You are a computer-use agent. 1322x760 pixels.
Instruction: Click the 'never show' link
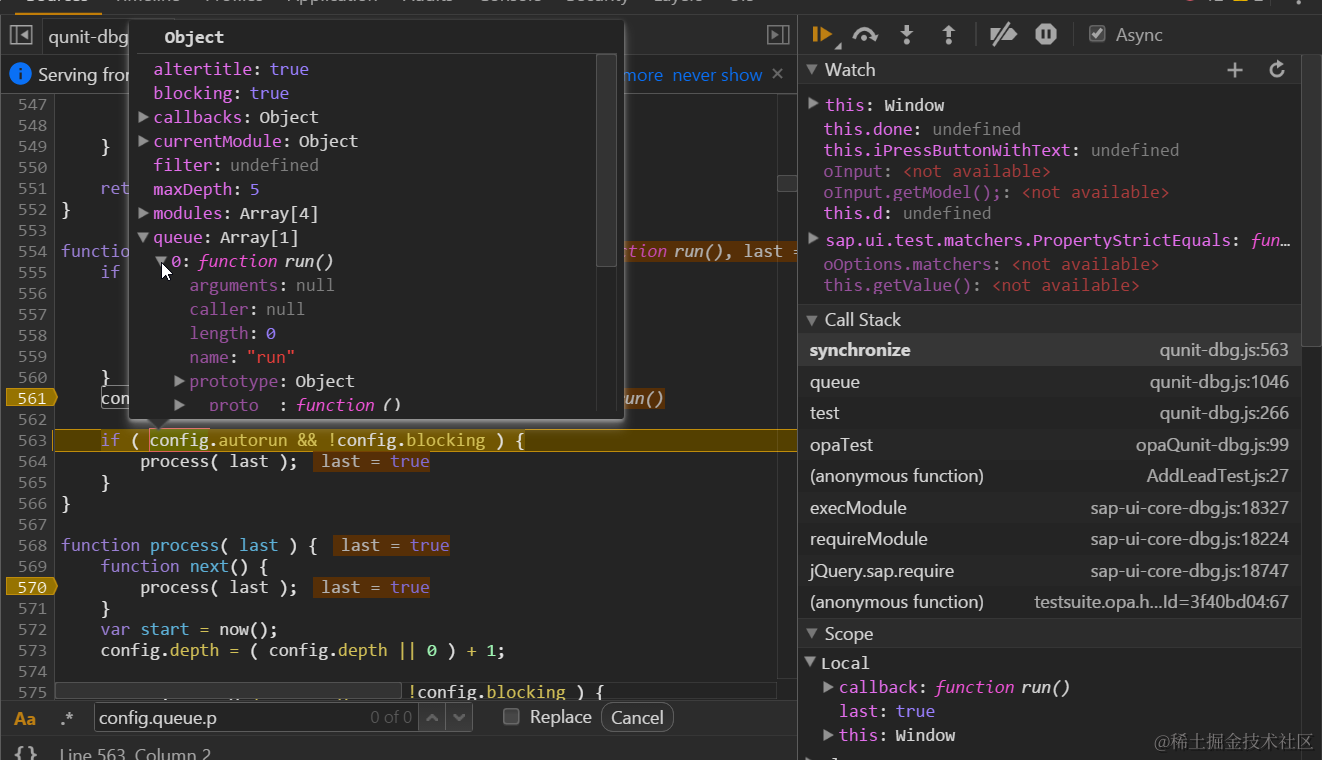click(x=717, y=75)
